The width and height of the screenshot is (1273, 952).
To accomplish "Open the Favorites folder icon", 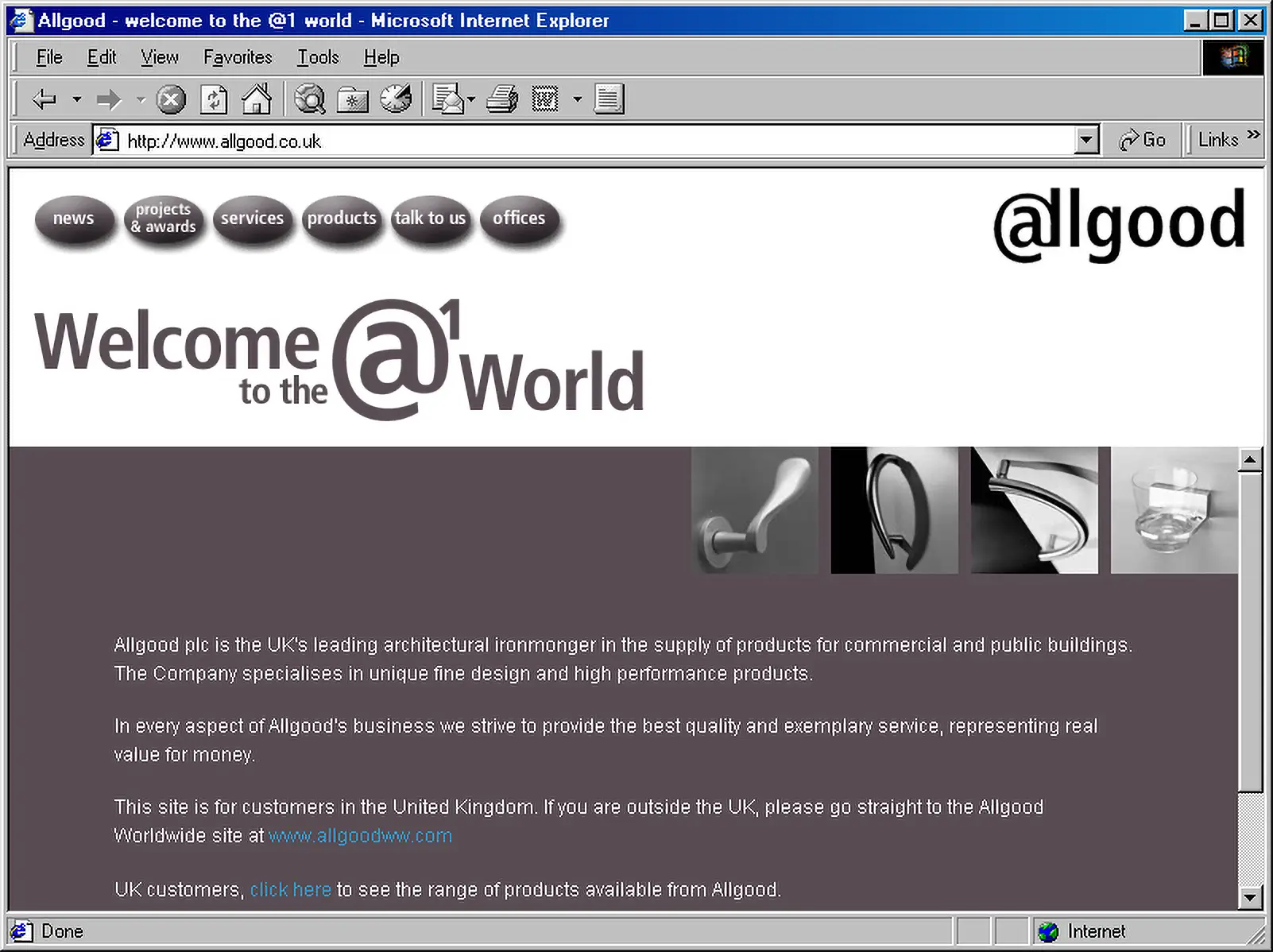I will point(353,100).
